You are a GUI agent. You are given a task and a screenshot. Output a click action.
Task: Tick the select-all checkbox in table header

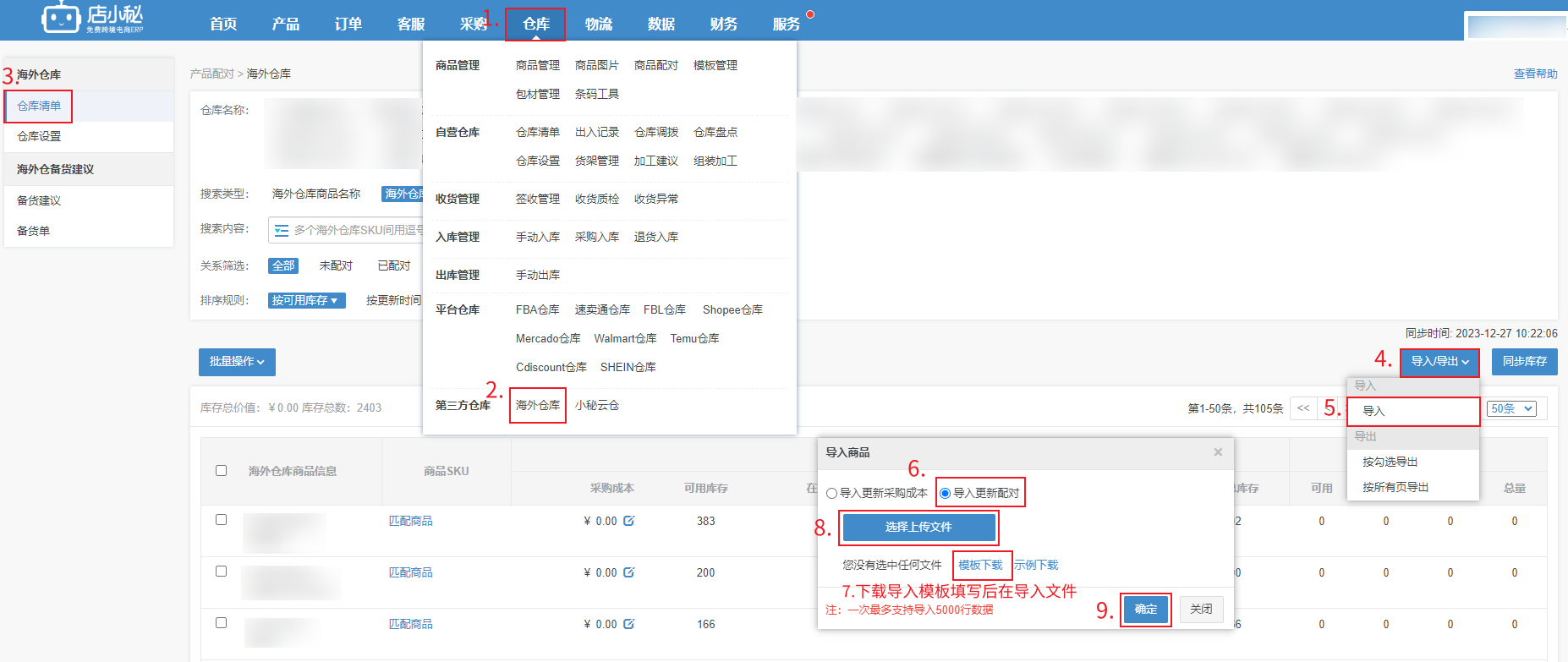tap(221, 471)
